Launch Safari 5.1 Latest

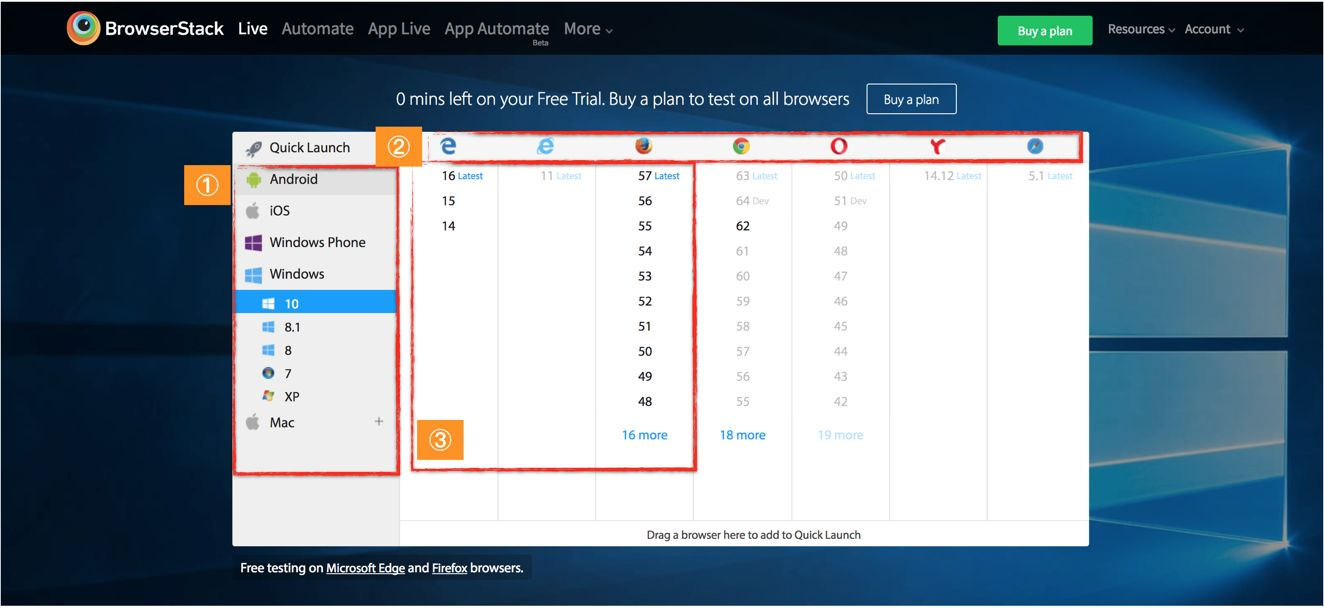pyautogui.click(x=1050, y=176)
